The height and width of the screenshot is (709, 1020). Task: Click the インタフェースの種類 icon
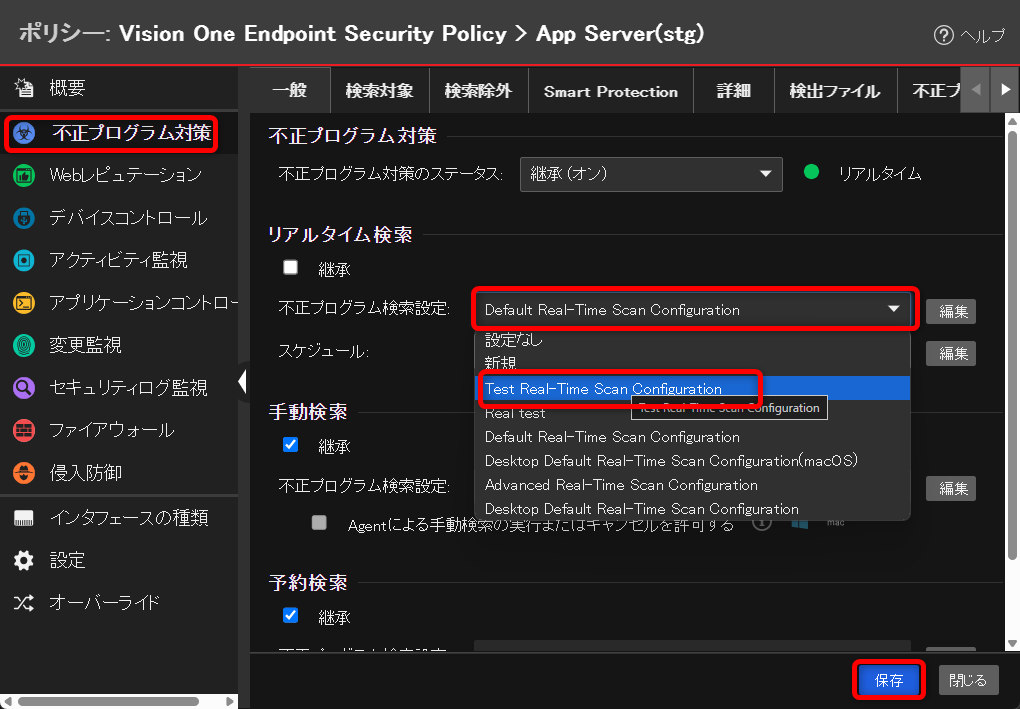point(24,518)
